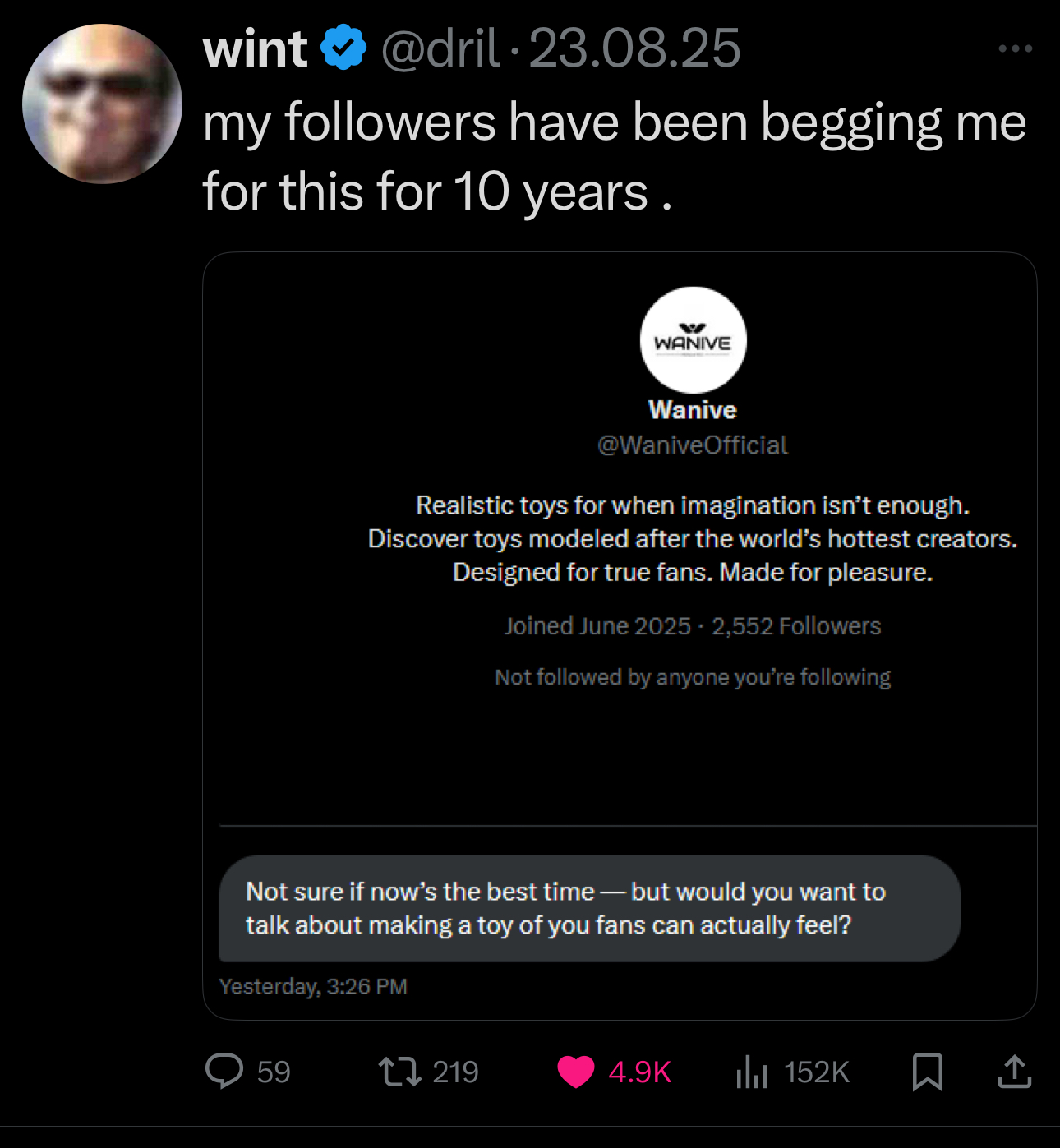Click the 59 replies count

click(x=274, y=1072)
